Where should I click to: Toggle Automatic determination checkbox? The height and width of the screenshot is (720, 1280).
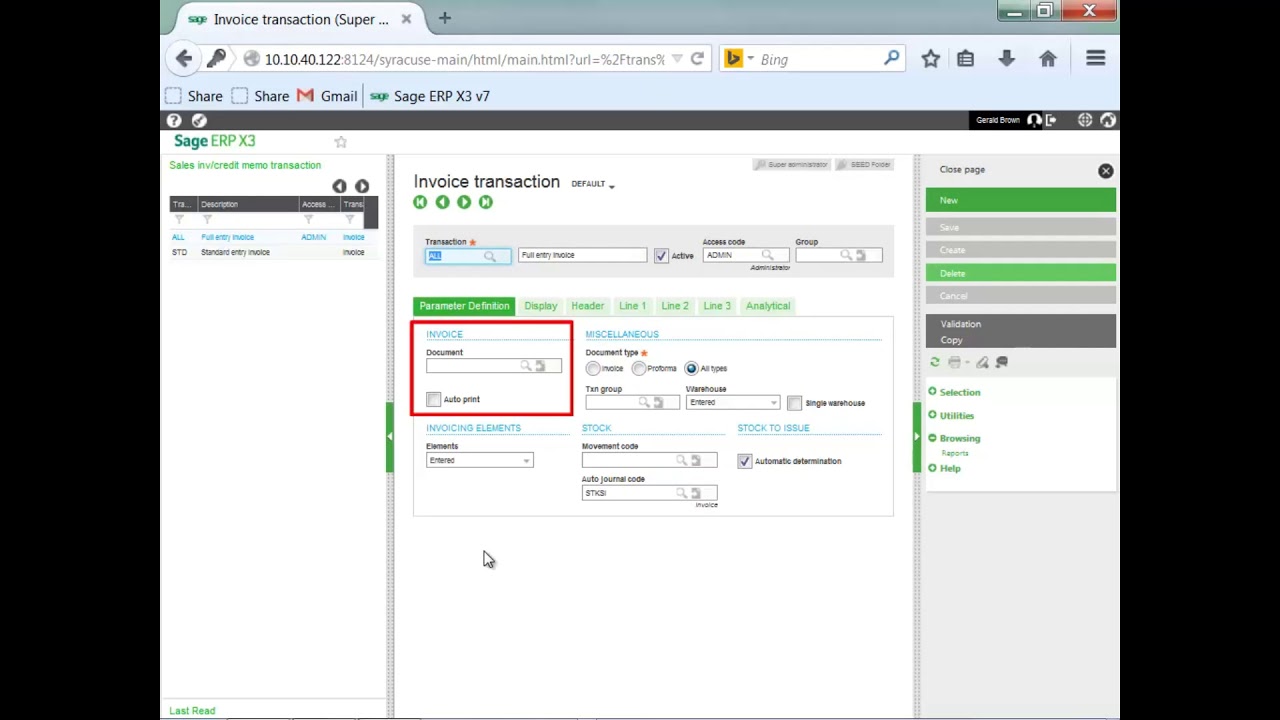744,461
